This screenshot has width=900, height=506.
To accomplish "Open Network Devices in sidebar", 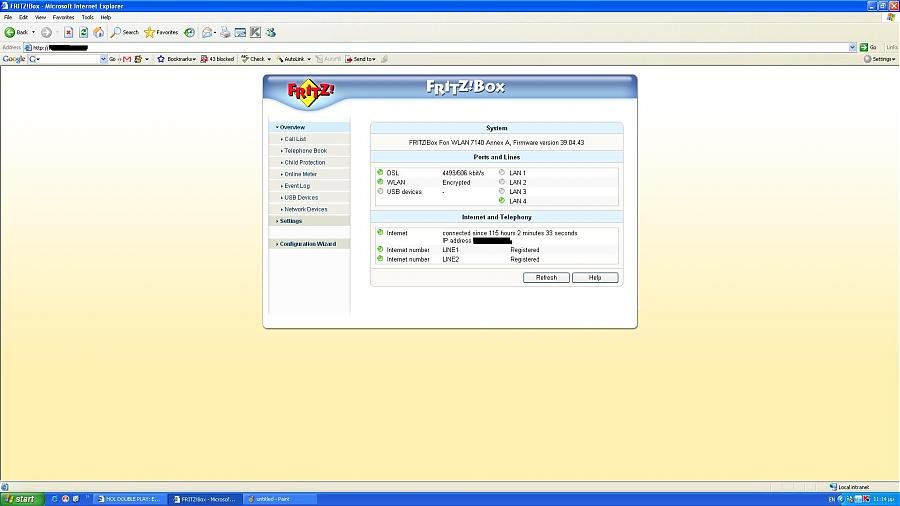I will click(305, 209).
